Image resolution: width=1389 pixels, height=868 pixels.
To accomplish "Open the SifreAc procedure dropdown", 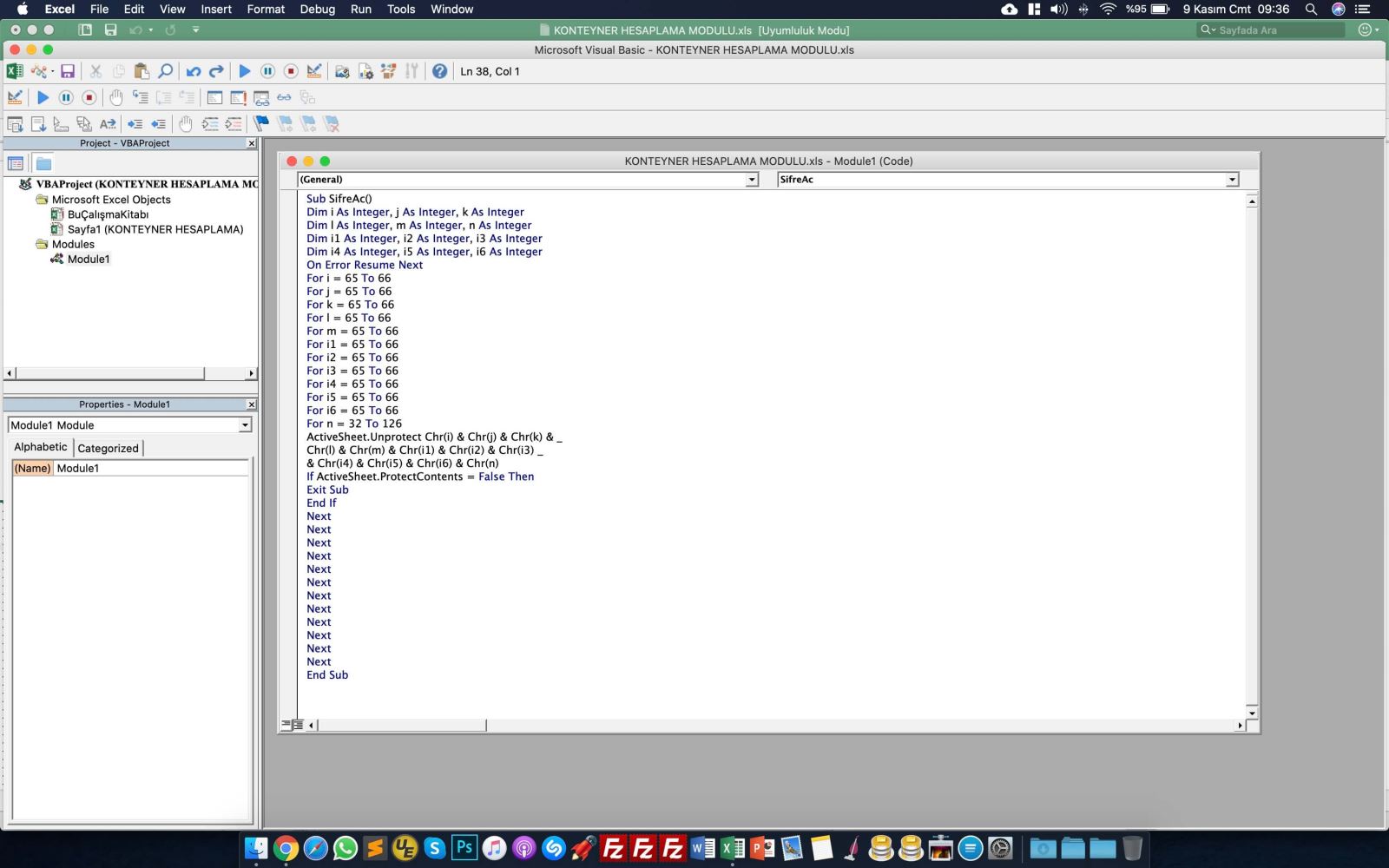I will pos(1232,180).
